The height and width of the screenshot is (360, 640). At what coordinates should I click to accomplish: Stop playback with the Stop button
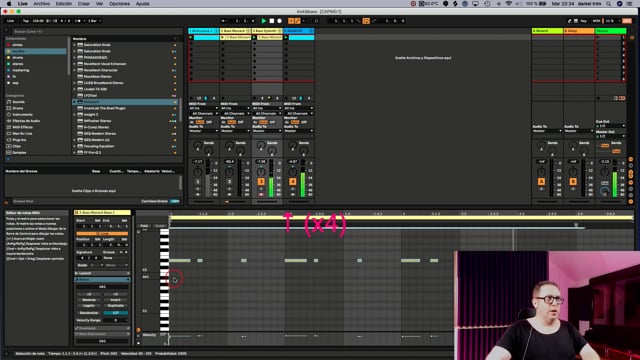click(272, 21)
